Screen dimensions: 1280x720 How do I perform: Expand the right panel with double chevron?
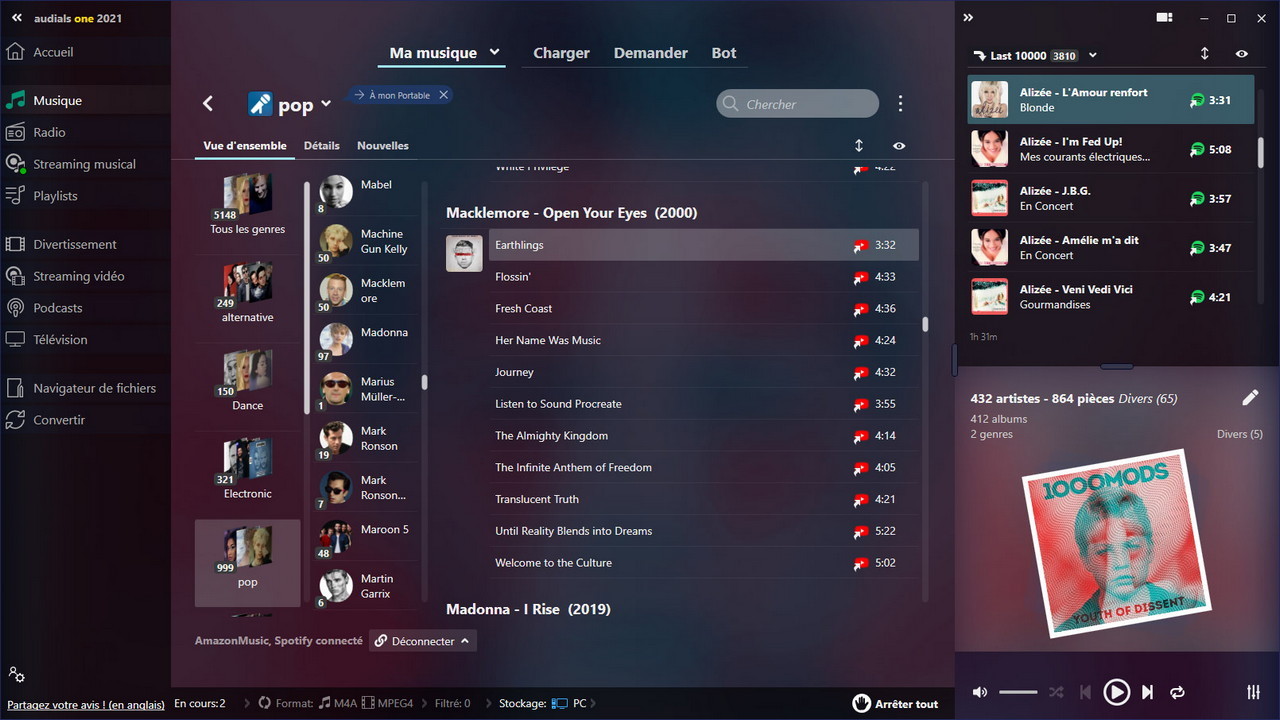[968, 18]
